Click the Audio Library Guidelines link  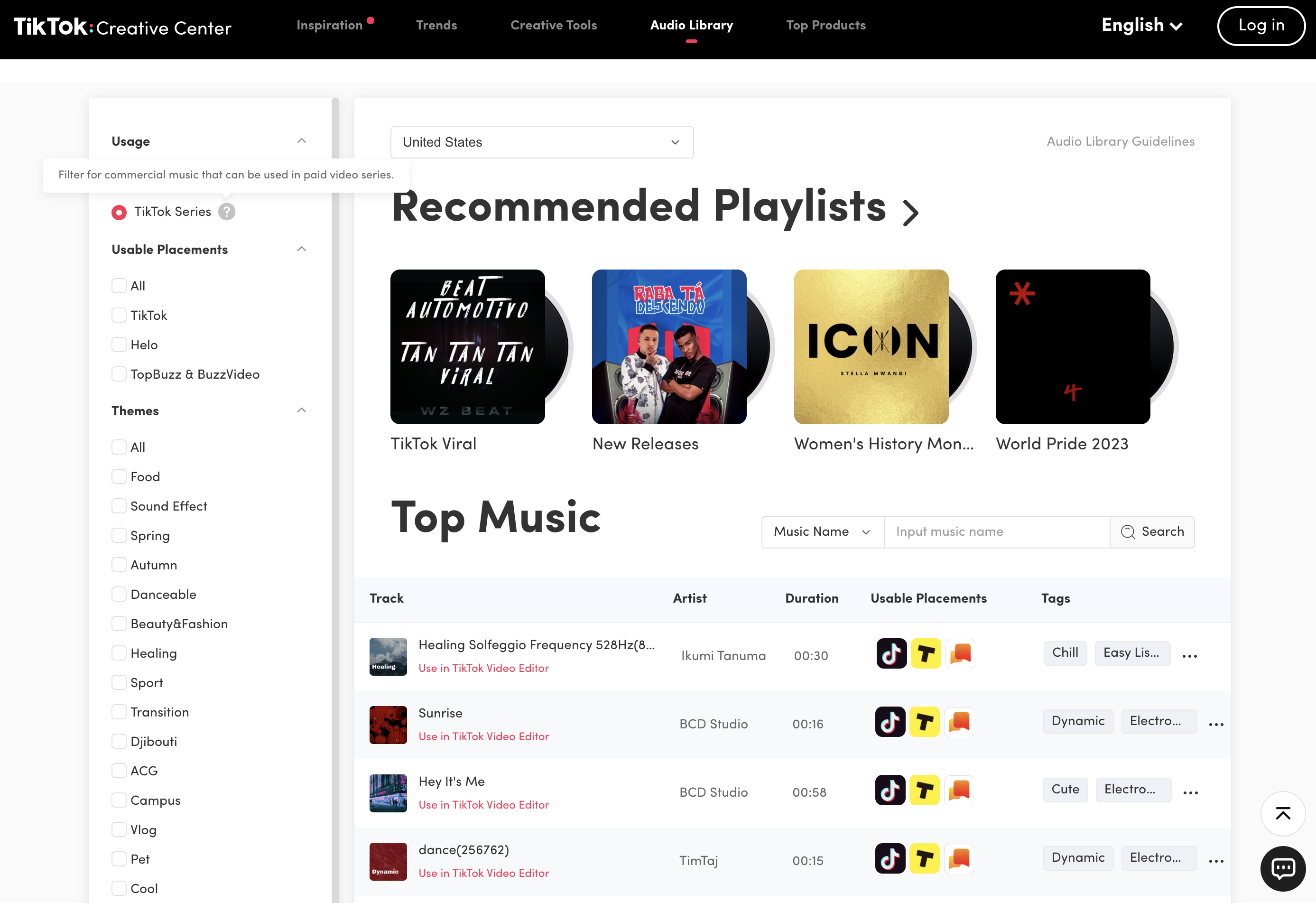click(1120, 141)
